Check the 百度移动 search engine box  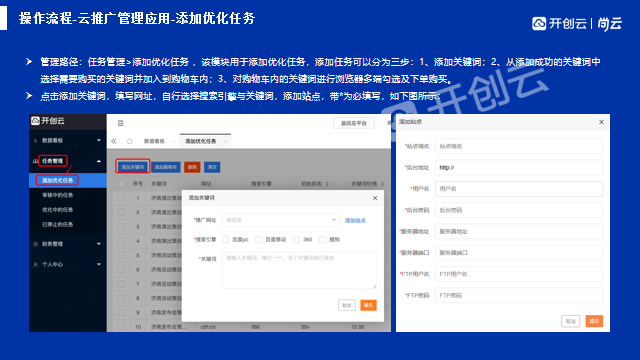[x=258, y=240]
